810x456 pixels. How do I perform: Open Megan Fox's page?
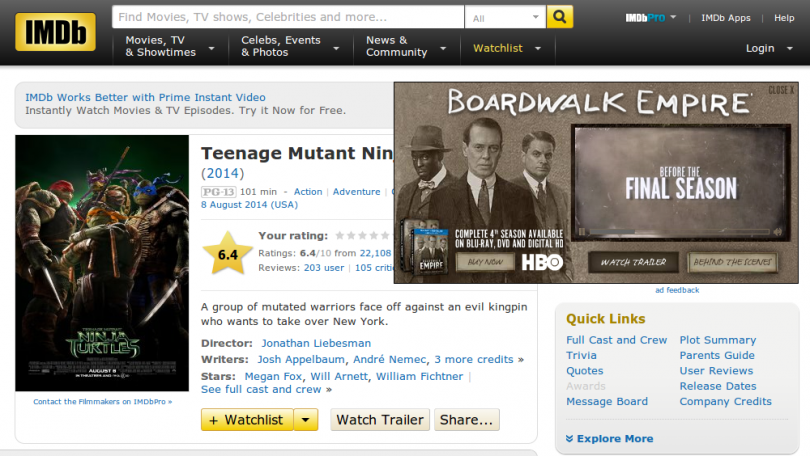pos(273,376)
